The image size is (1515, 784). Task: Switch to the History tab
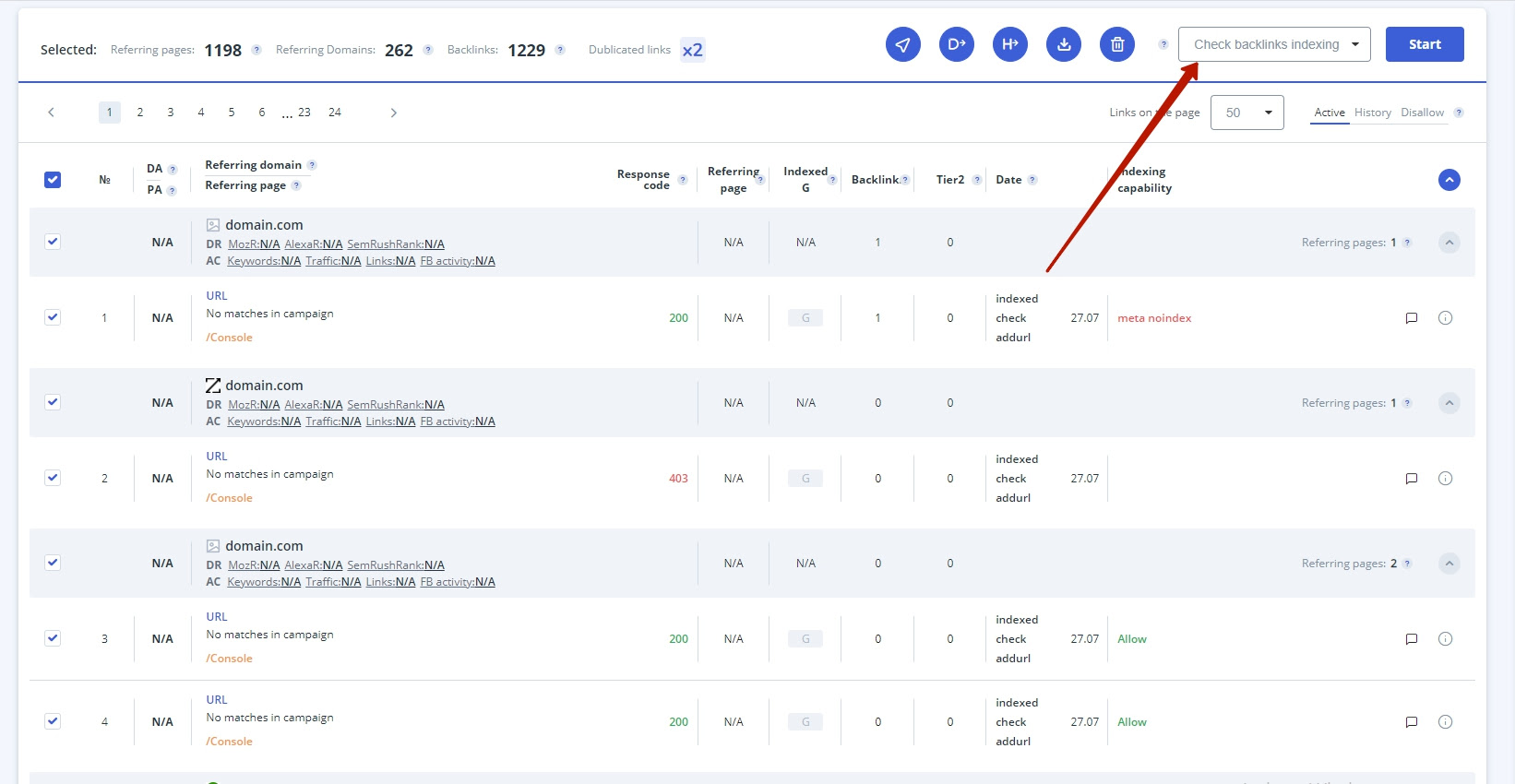[x=1373, y=113]
